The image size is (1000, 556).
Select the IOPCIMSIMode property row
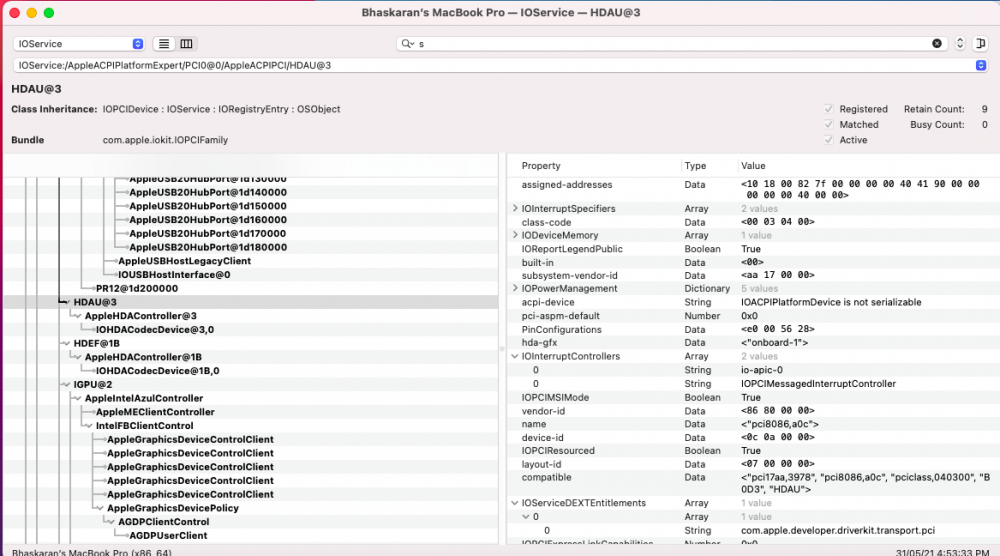(x=754, y=397)
